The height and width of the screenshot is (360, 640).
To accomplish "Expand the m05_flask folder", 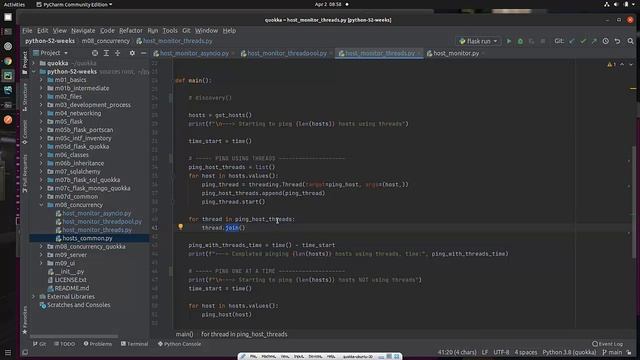I will [41, 122].
